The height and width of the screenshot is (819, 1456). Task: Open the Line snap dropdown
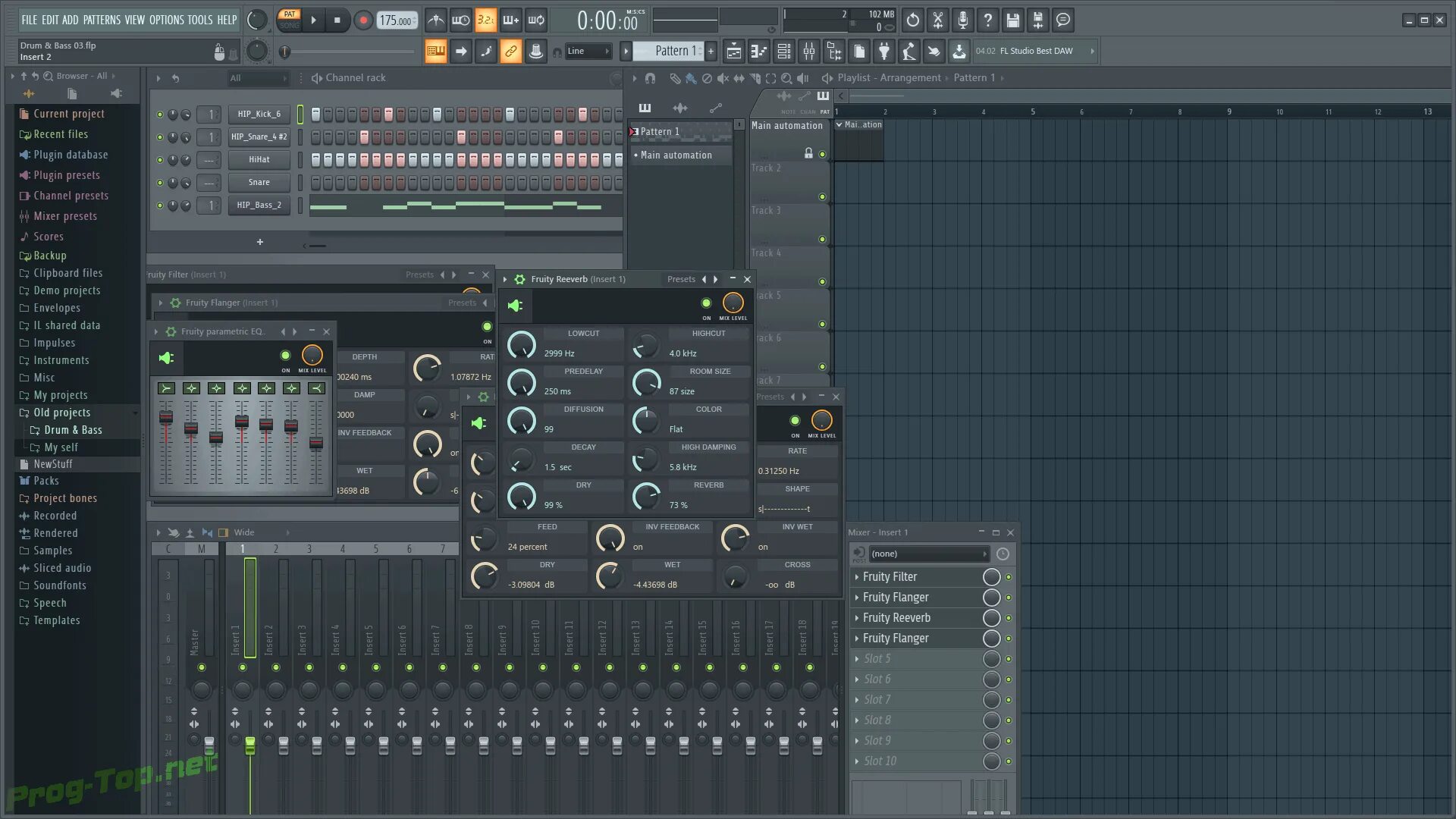[x=588, y=52]
